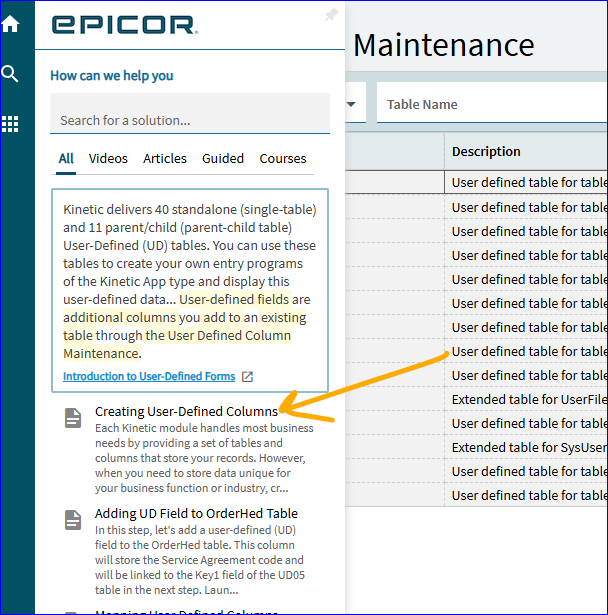Click the Epicor logo

(125, 25)
